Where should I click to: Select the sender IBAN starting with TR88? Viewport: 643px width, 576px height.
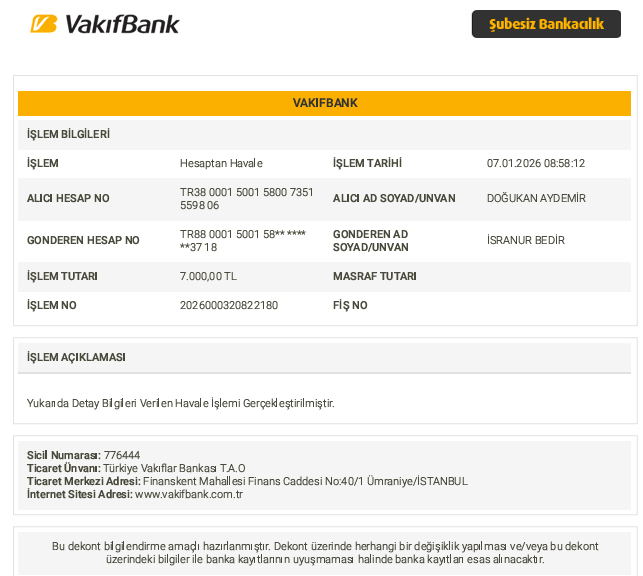click(243, 241)
